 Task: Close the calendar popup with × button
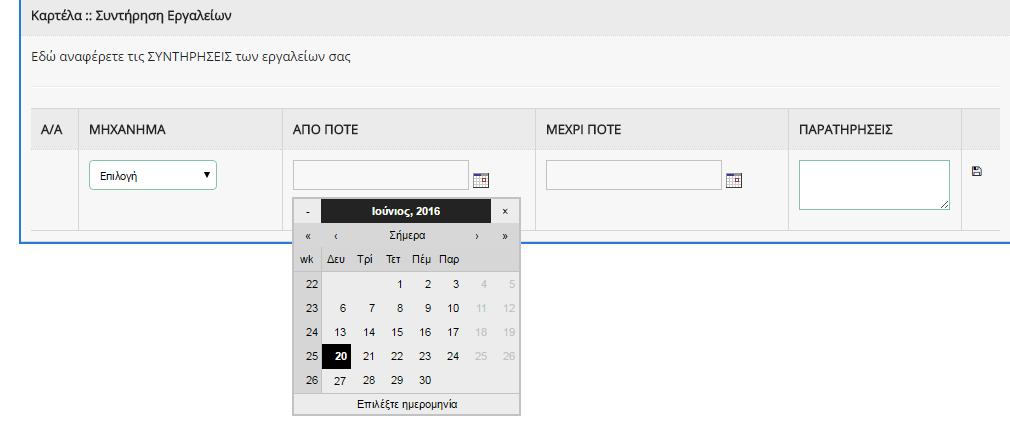coord(505,211)
